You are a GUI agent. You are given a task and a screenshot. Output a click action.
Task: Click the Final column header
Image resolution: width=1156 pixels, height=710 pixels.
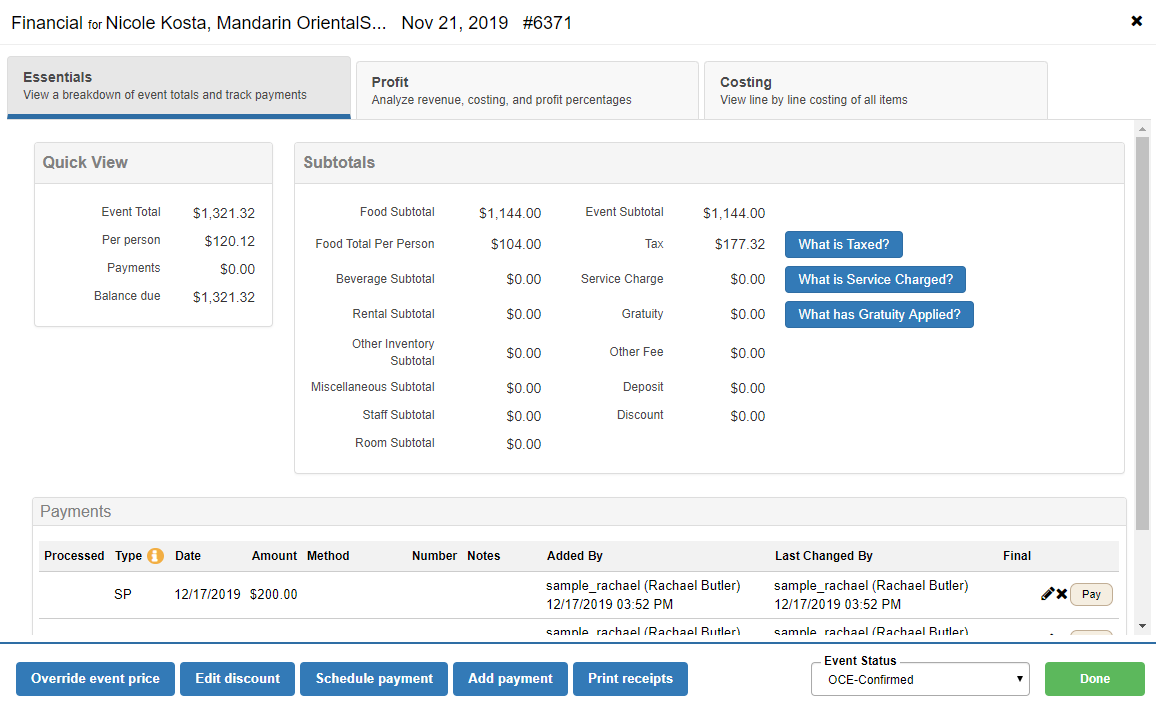1017,556
